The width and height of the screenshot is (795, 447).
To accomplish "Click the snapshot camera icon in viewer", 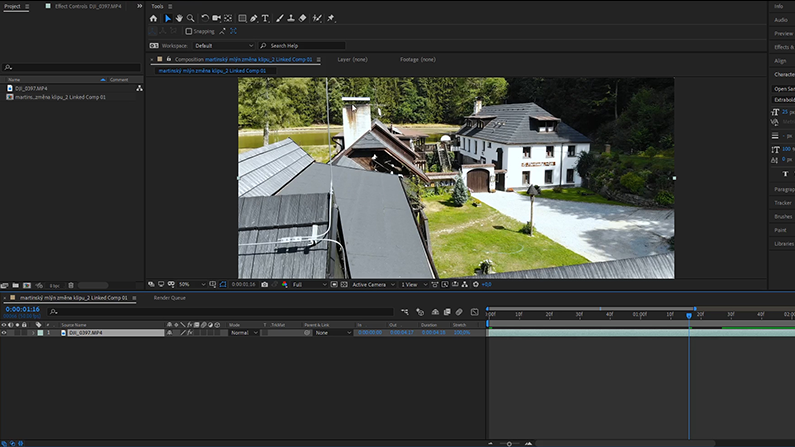I will pyautogui.click(x=265, y=285).
